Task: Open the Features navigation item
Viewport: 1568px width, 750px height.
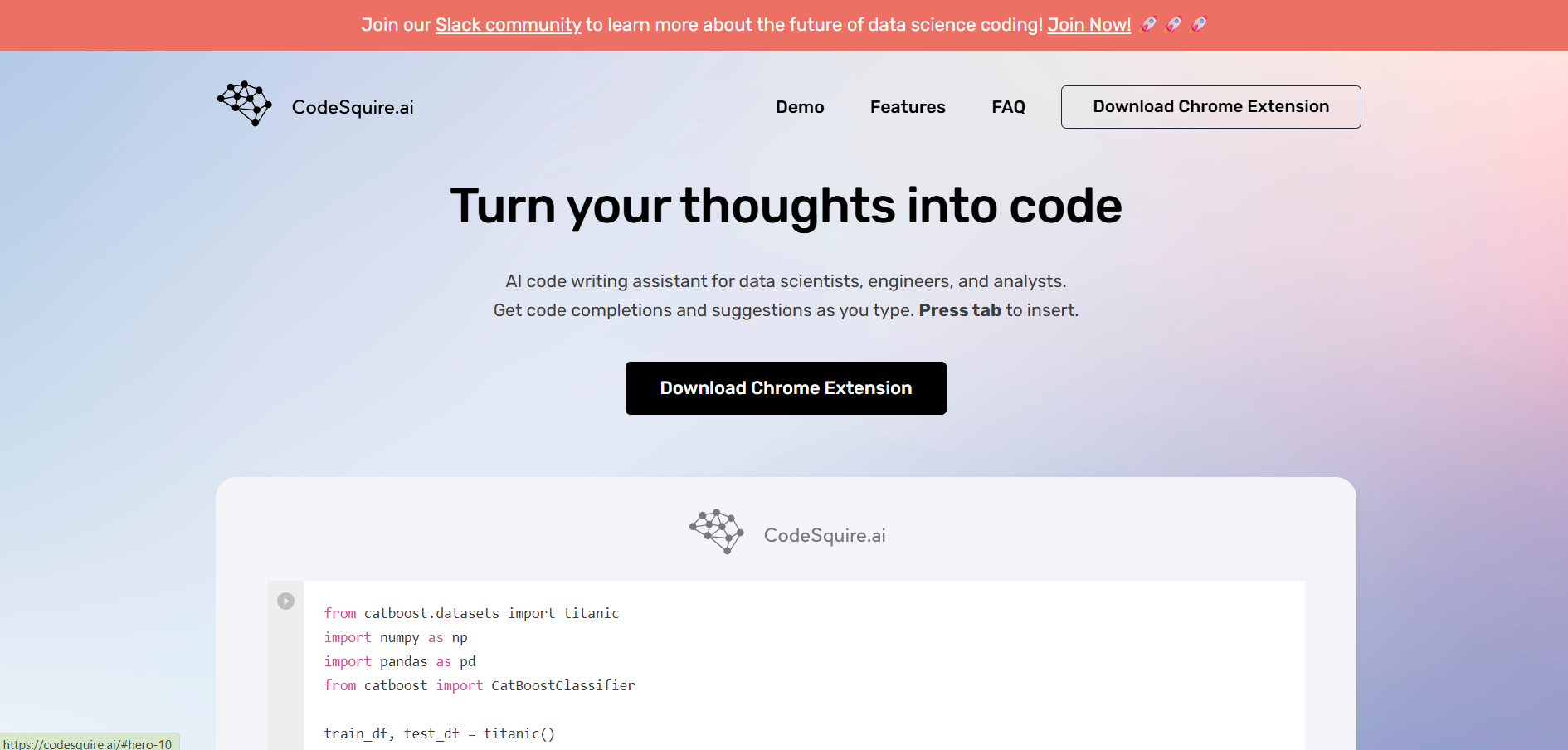Action: click(x=907, y=107)
